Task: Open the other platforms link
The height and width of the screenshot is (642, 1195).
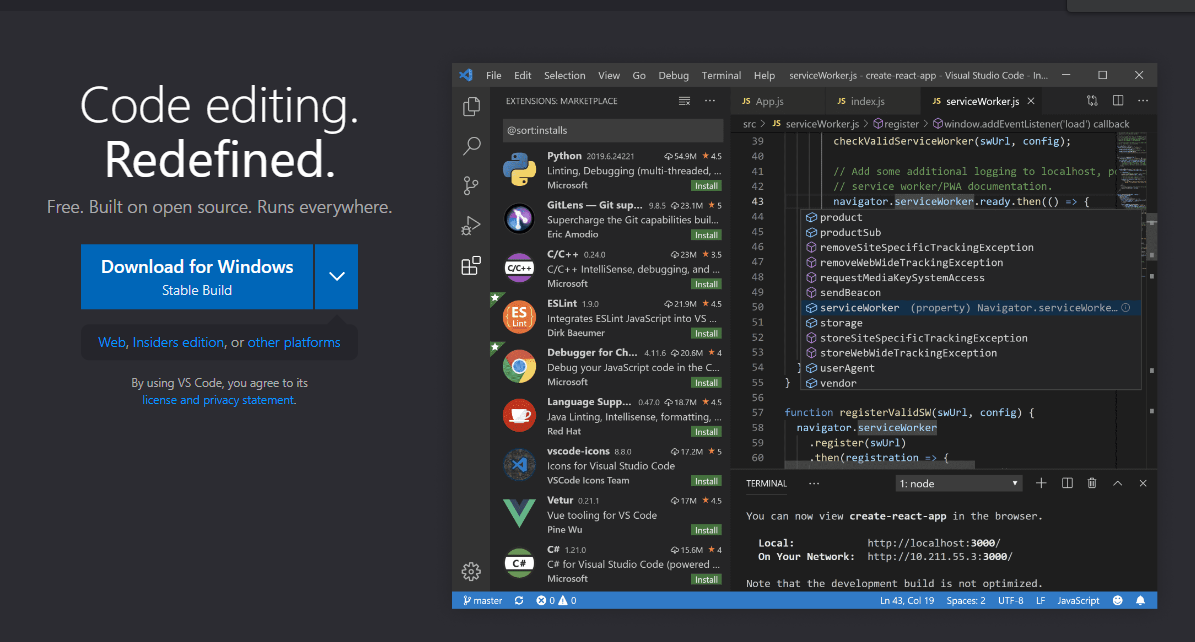Action: [x=294, y=342]
